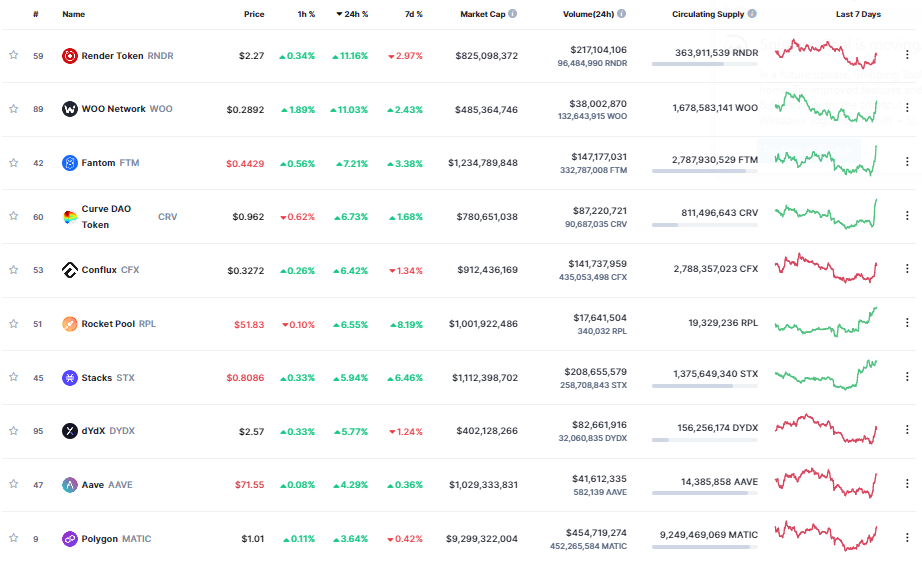This screenshot has width=922, height=561.
Task: Open Render Token row options menu
Action: [907, 55]
